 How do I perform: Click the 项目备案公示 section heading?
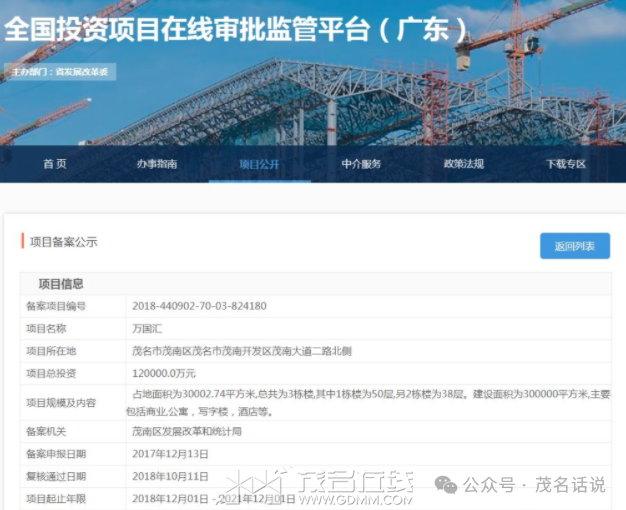(64, 242)
